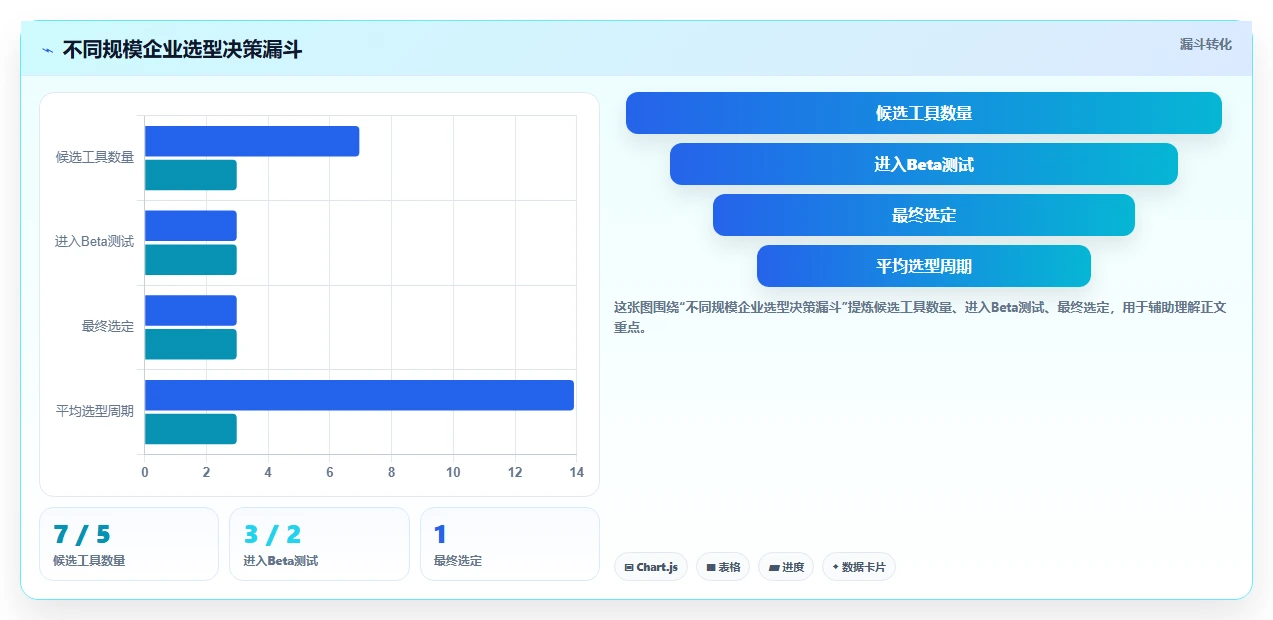The image size is (1273, 620).
Task: Select the 候选工具数量 funnel stage bar
Action: (924, 113)
